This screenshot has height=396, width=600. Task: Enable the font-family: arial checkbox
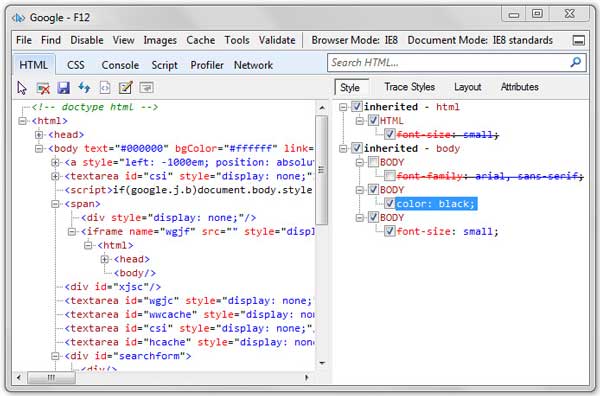(x=390, y=176)
